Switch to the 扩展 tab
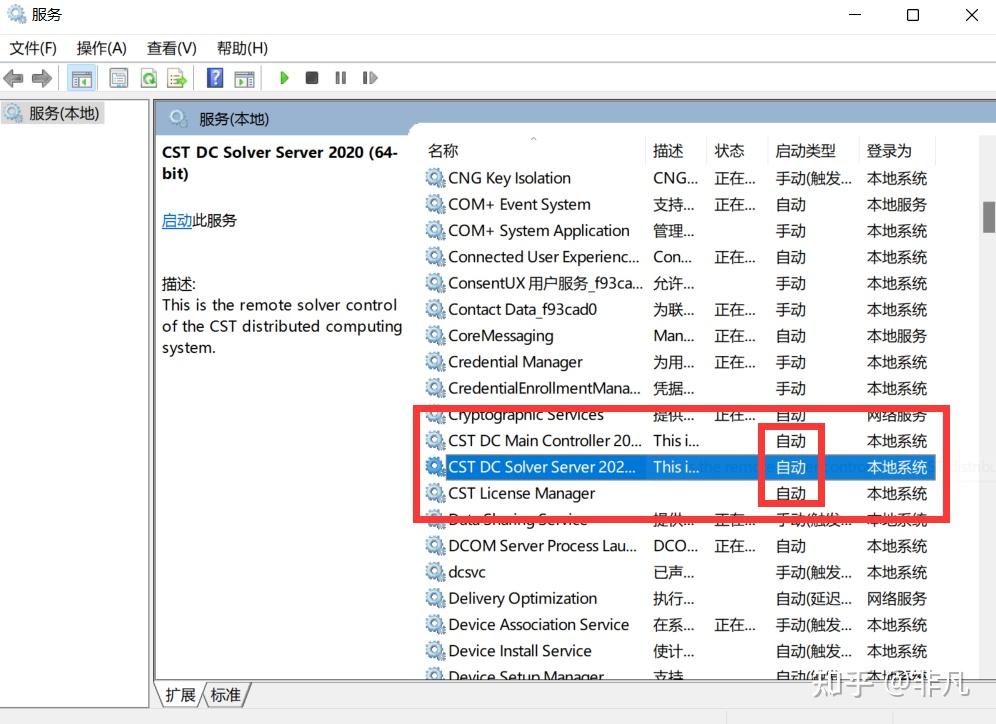Image resolution: width=996 pixels, height=724 pixels. point(179,695)
